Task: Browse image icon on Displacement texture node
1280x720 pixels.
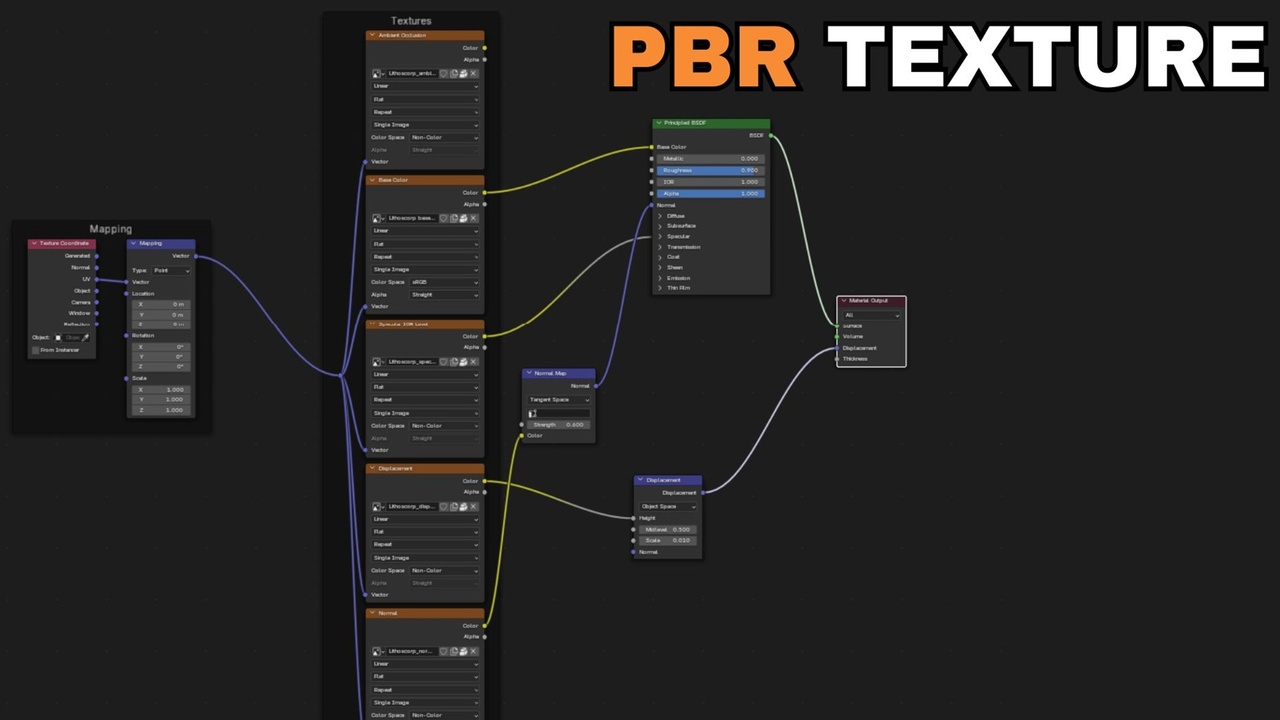Action: click(378, 506)
